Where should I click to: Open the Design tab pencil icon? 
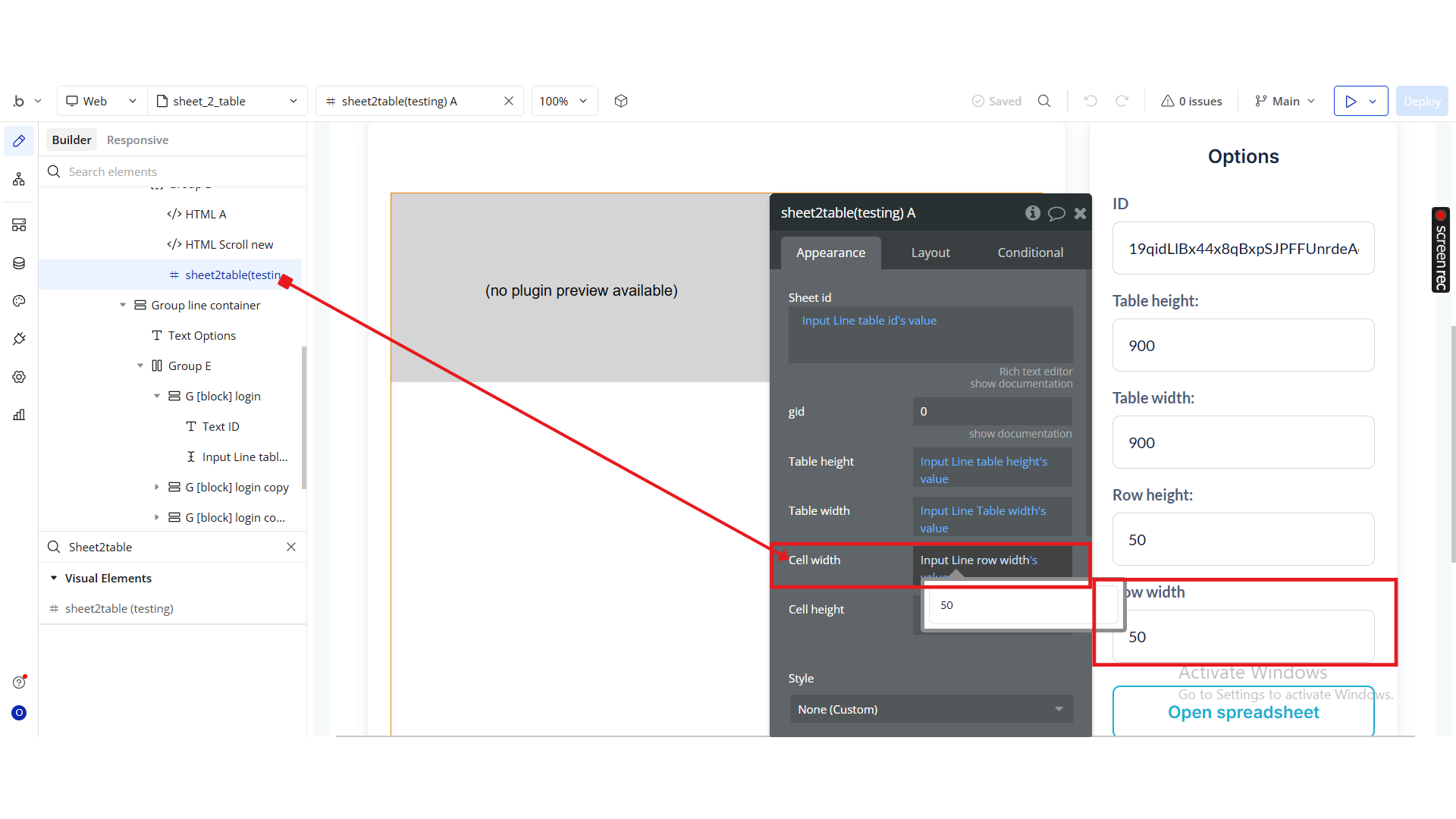[x=19, y=141]
